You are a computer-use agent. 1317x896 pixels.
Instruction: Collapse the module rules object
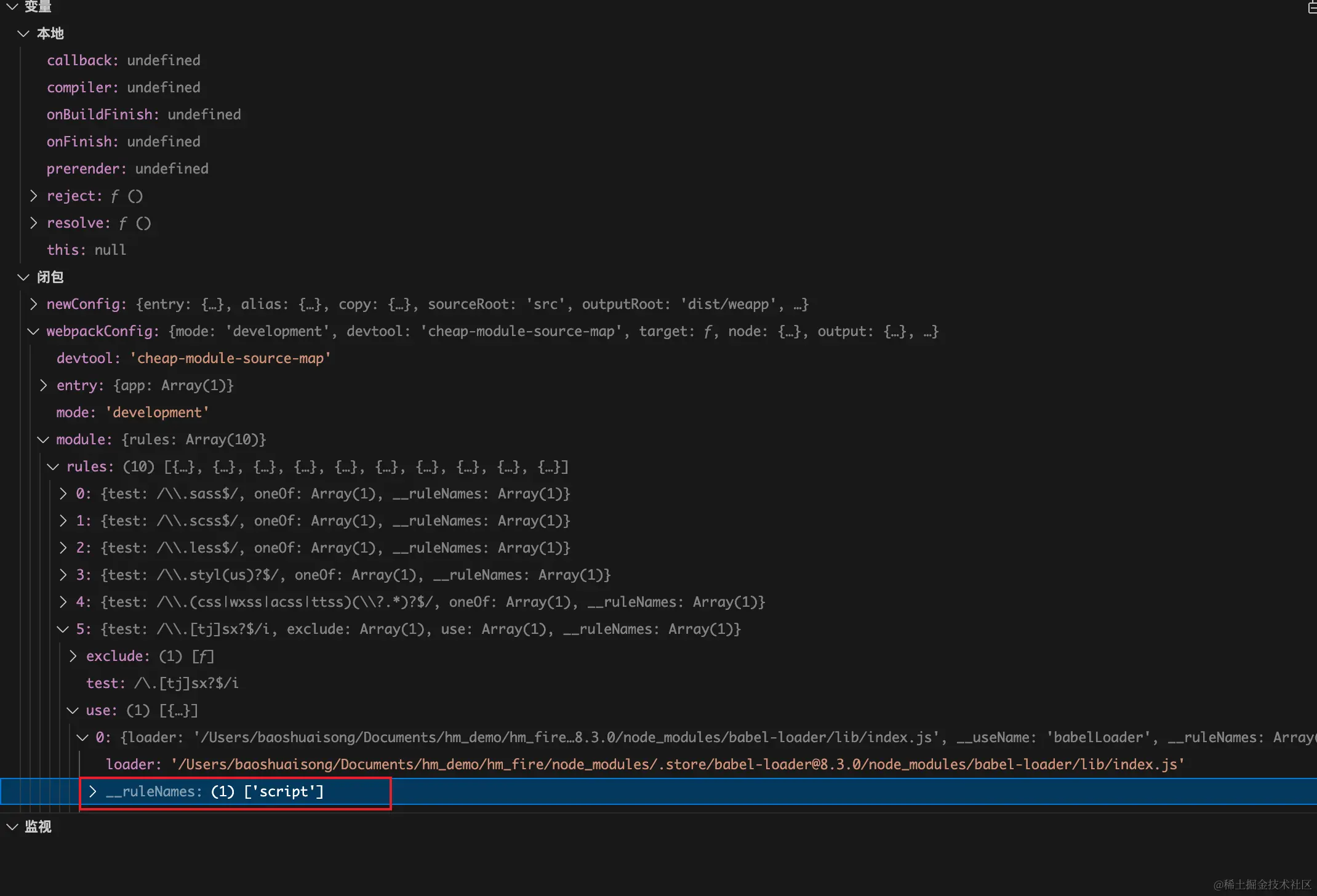point(44,440)
